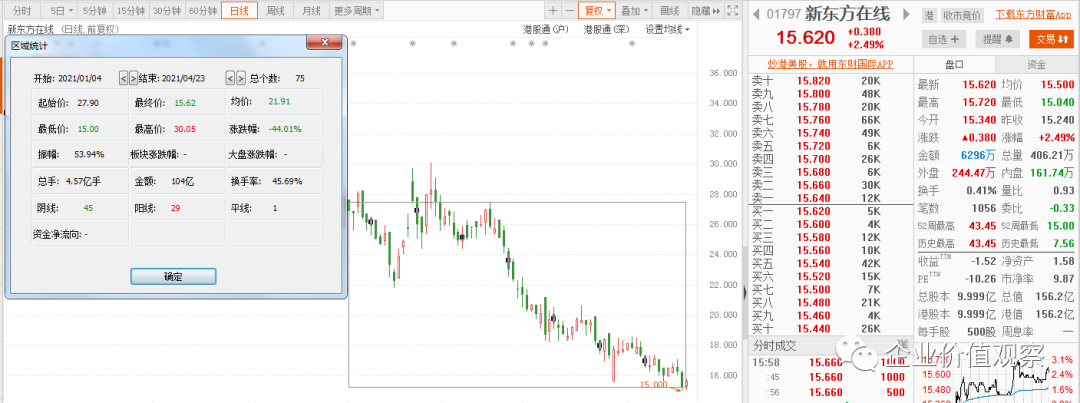The image size is (1080, 403).
Task: Click stock title 01797 新东方在线
Action: [x=831, y=14]
